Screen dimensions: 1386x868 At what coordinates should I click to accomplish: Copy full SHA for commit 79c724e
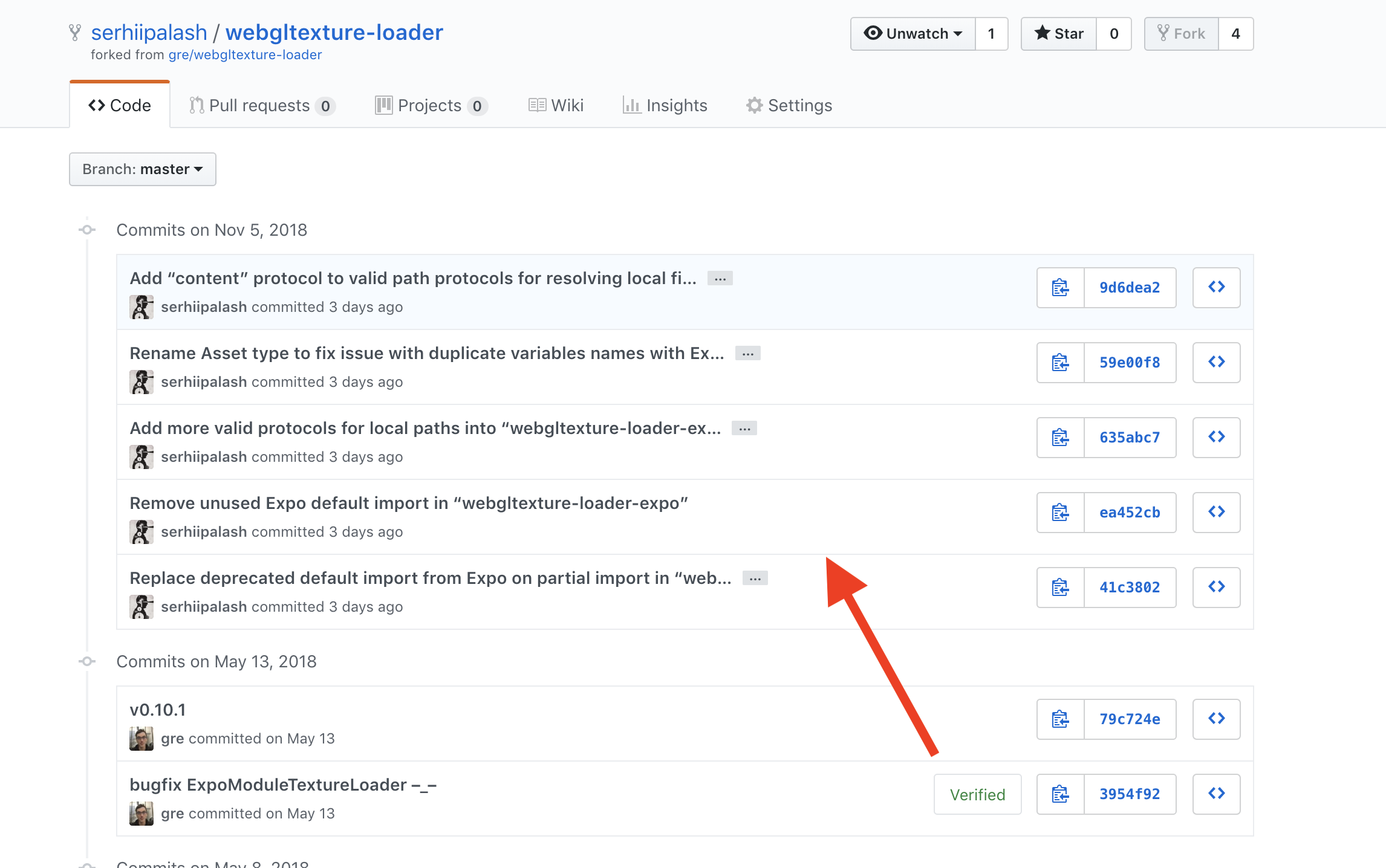pos(1061,719)
